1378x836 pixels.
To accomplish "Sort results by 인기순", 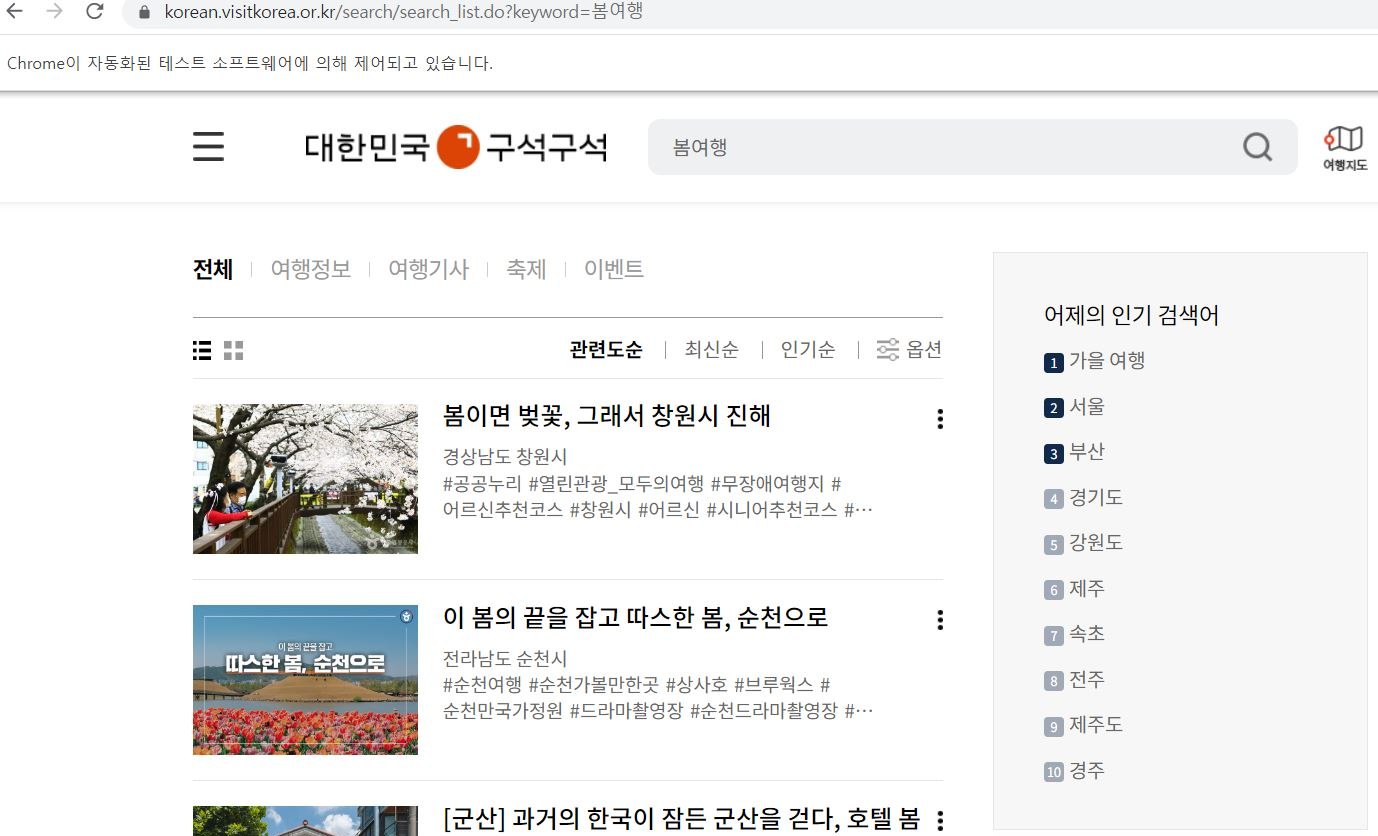I will click(x=808, y=349).
